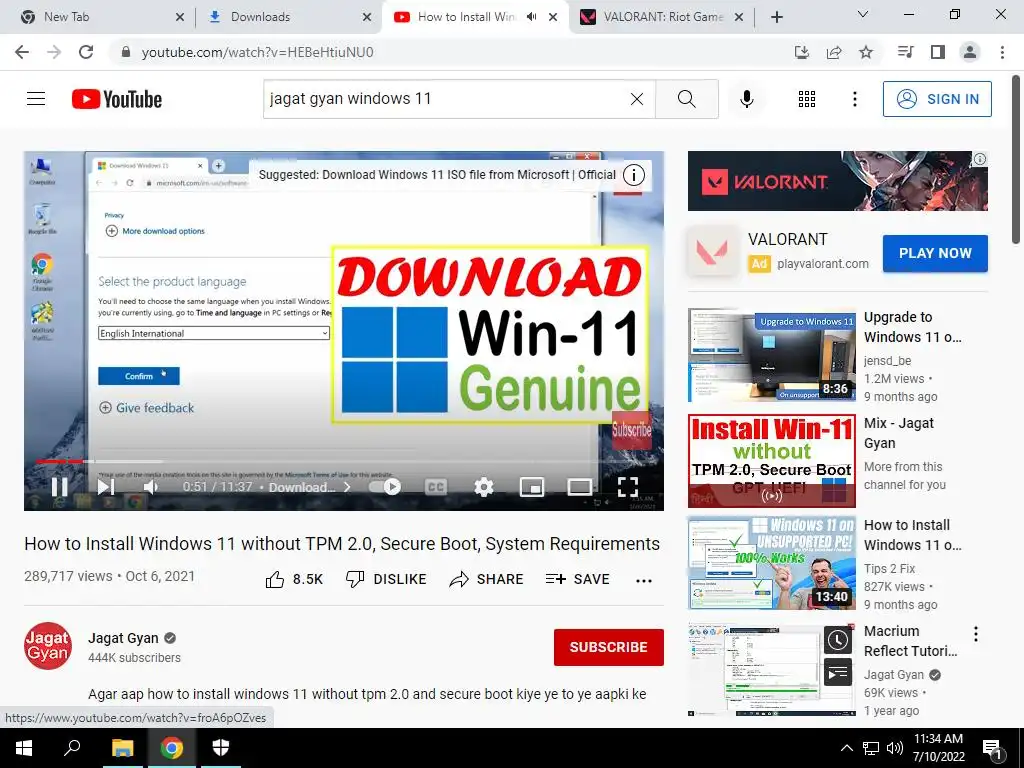1024x768 pixels.
Task: Start voice search with the microphone
Action: pyautogui.click(x=747, y=99)
